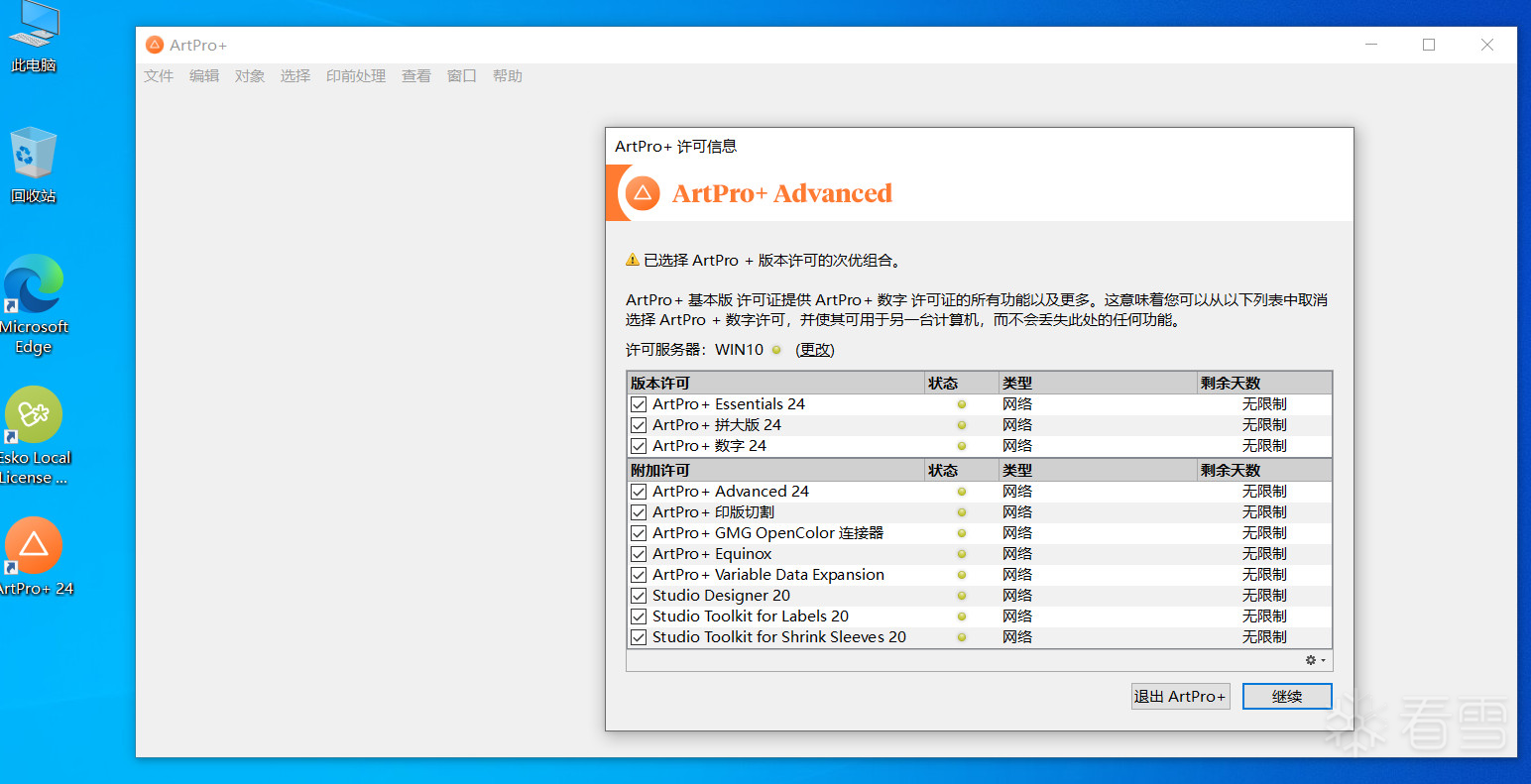Click 剩余天数 header in the 版本许可 table

(x=1264, y=384)
